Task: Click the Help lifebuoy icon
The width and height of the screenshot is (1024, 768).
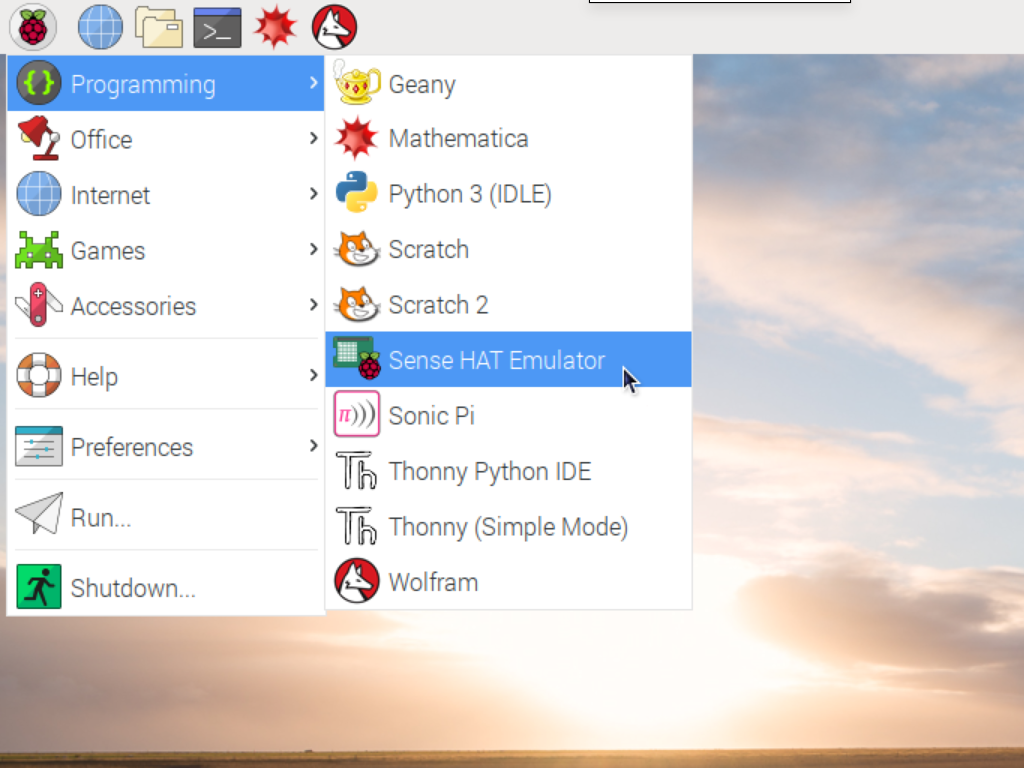Action: (39, 375)
